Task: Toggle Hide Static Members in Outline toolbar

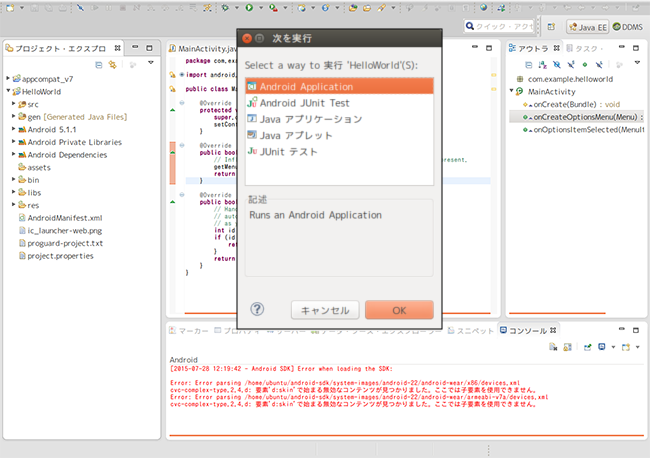Action: click(571, 65)
